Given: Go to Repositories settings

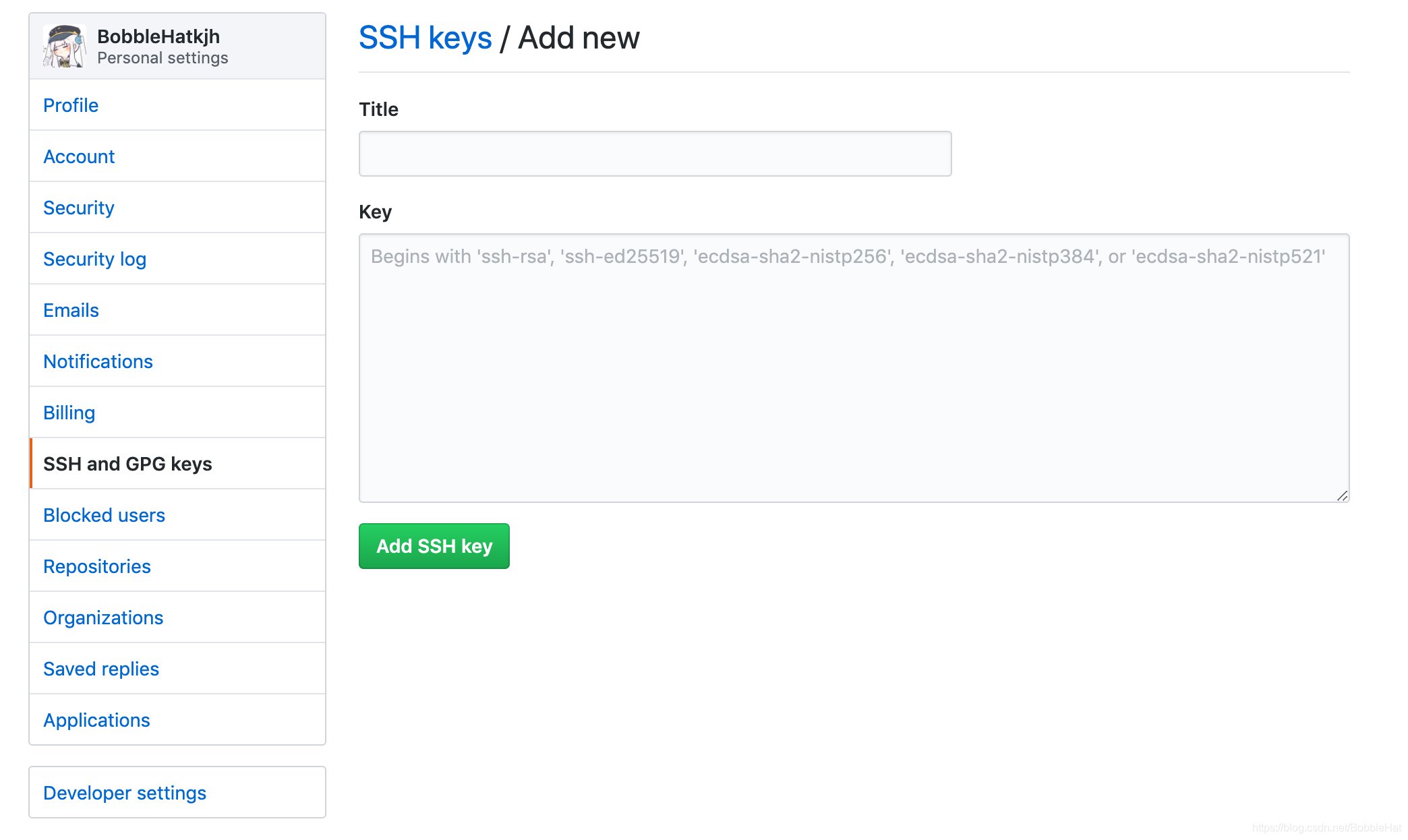Looking at the screenshot, I should [96, 566].
